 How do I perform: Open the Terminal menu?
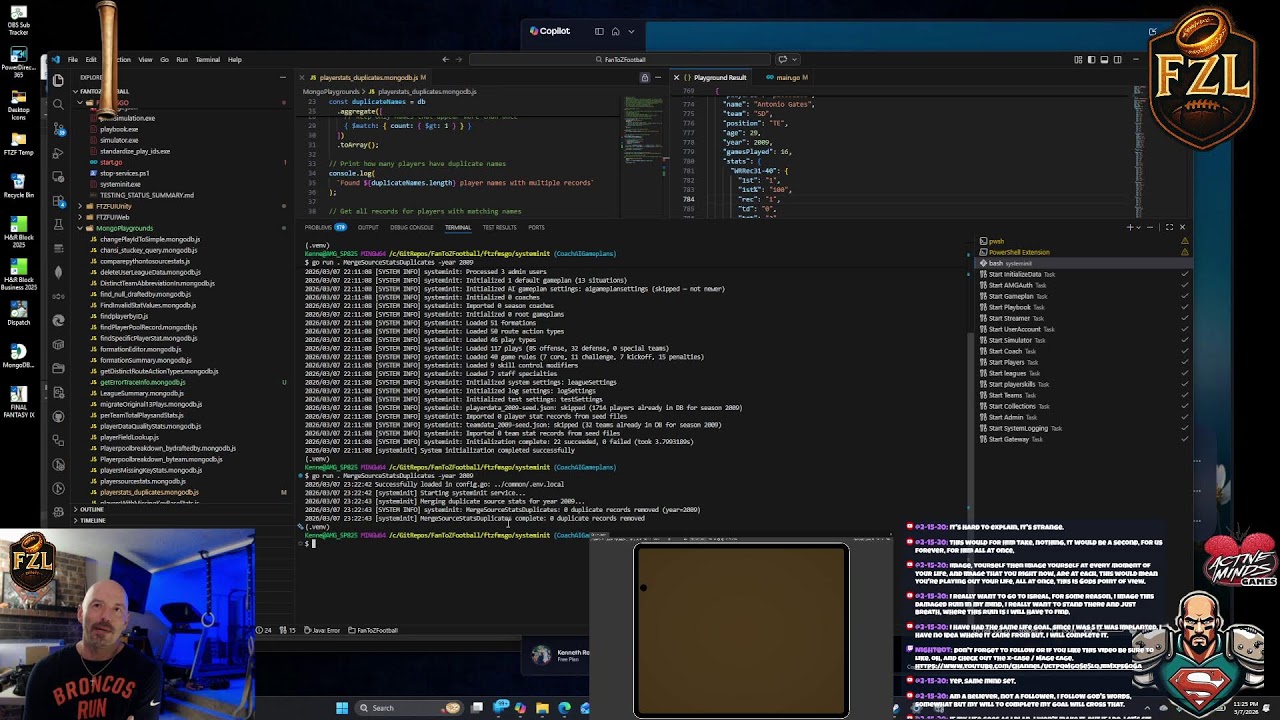click(207, 60)
